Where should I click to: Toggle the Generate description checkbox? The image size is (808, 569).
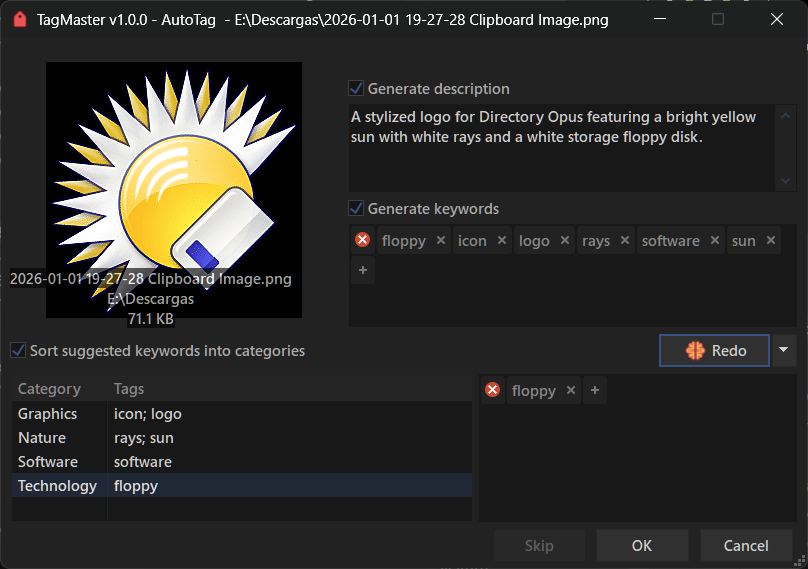point(356,89)
